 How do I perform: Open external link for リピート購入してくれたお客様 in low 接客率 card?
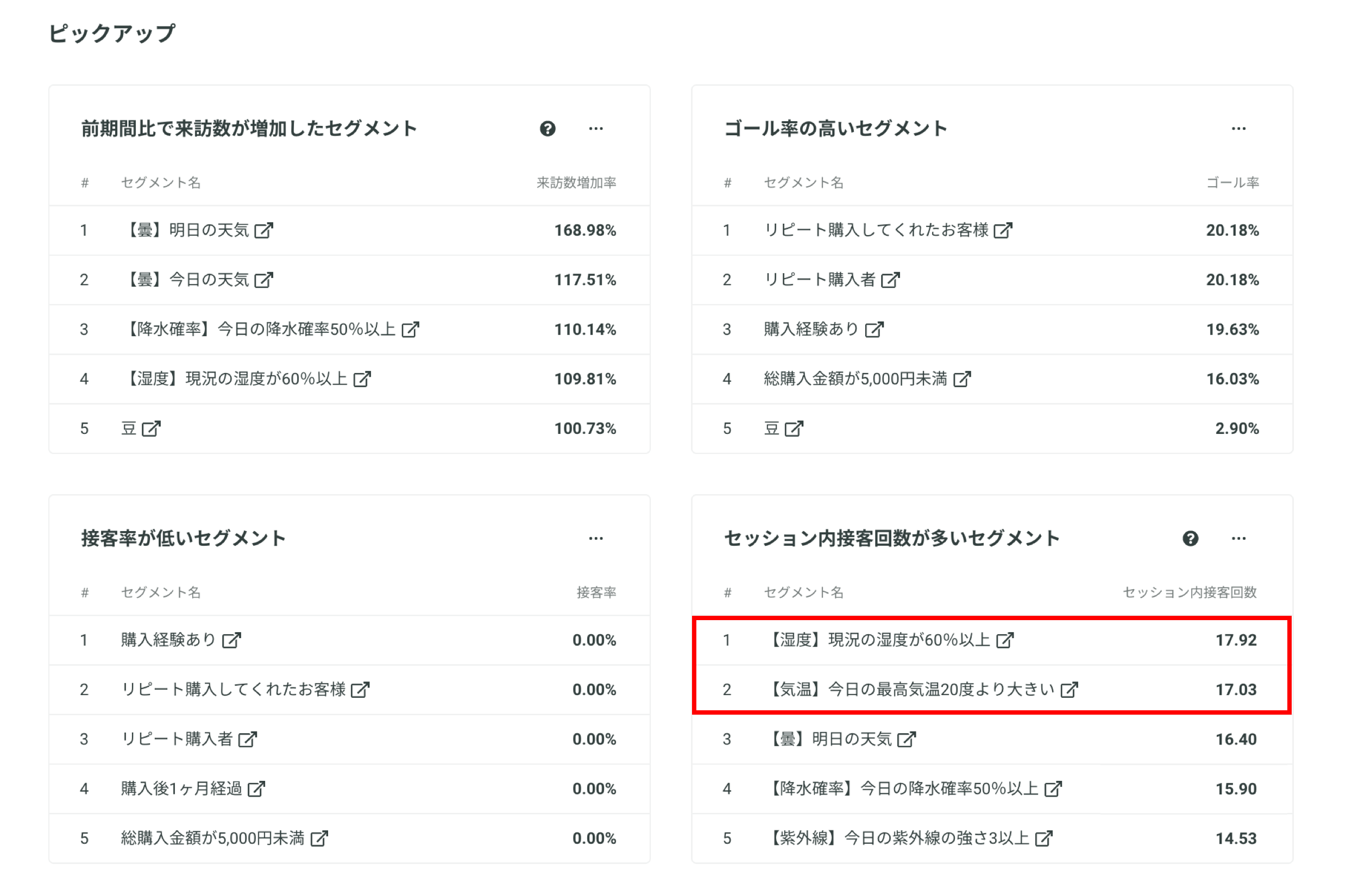pos(360,690)
